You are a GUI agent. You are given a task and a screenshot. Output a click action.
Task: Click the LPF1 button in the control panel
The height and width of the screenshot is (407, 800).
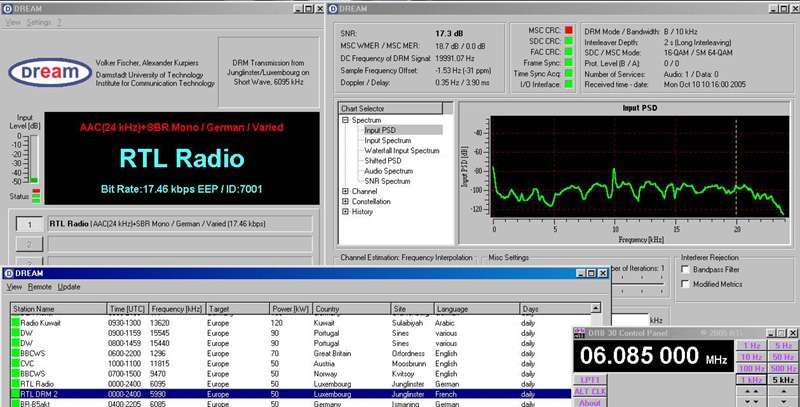pos(590,380)
